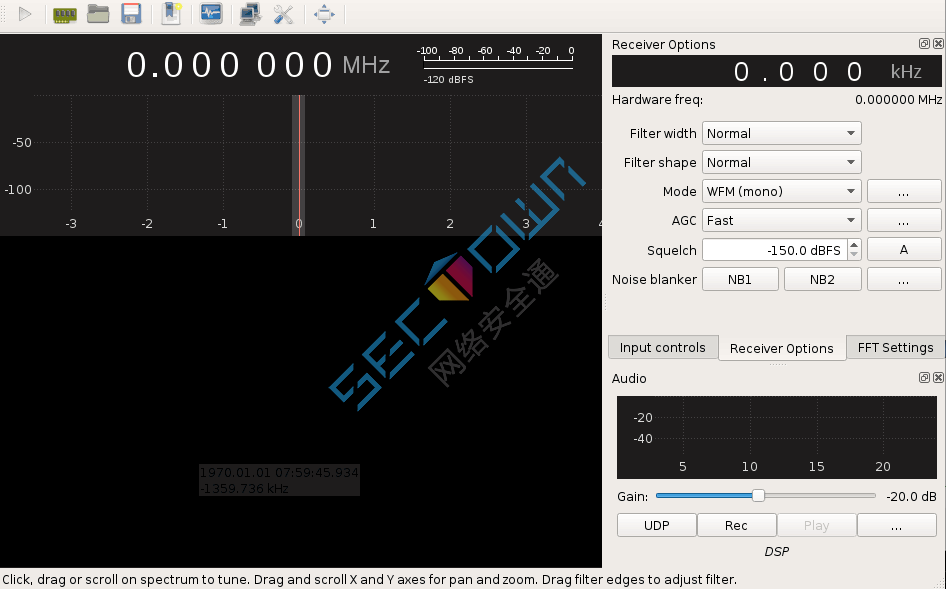946x589 pixels.
Task: Open demodulator options button next to Mode
Action: tap(903, 191)
